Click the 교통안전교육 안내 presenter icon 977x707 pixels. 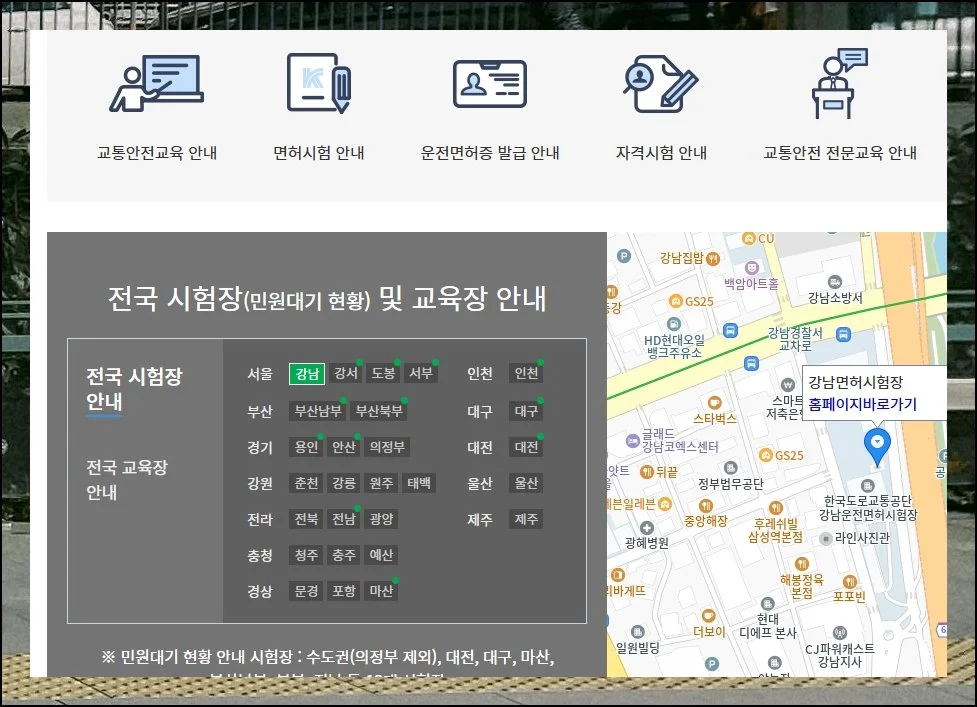pyautogui.click(x=156, y=84)
